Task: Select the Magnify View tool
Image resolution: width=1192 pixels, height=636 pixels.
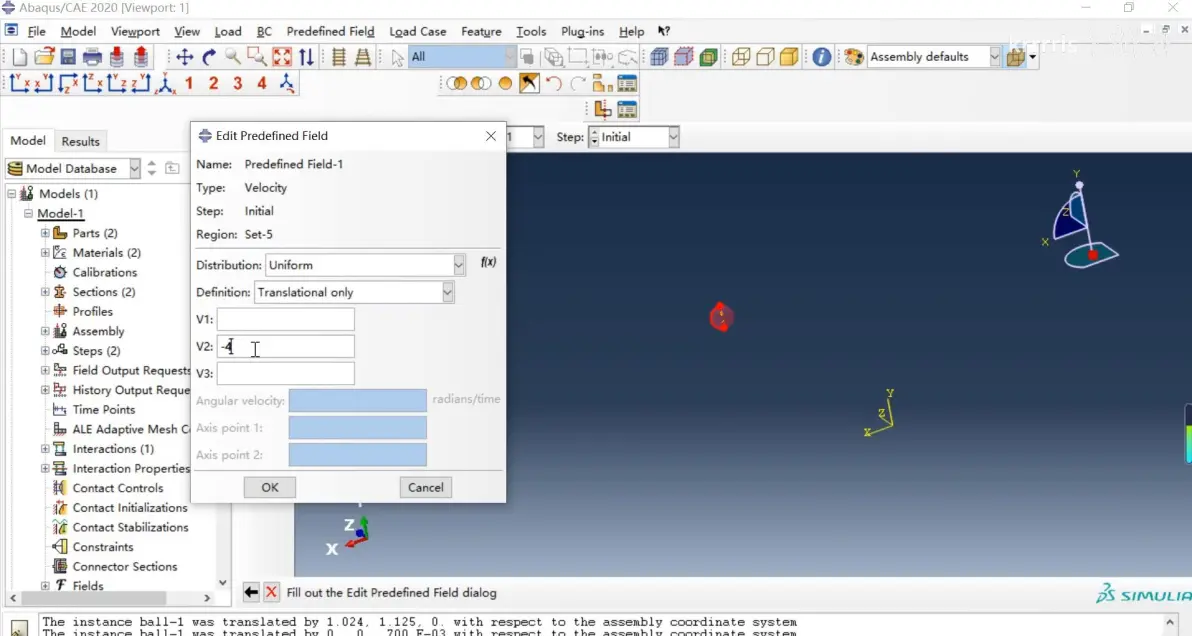Action: coord(233,57)
